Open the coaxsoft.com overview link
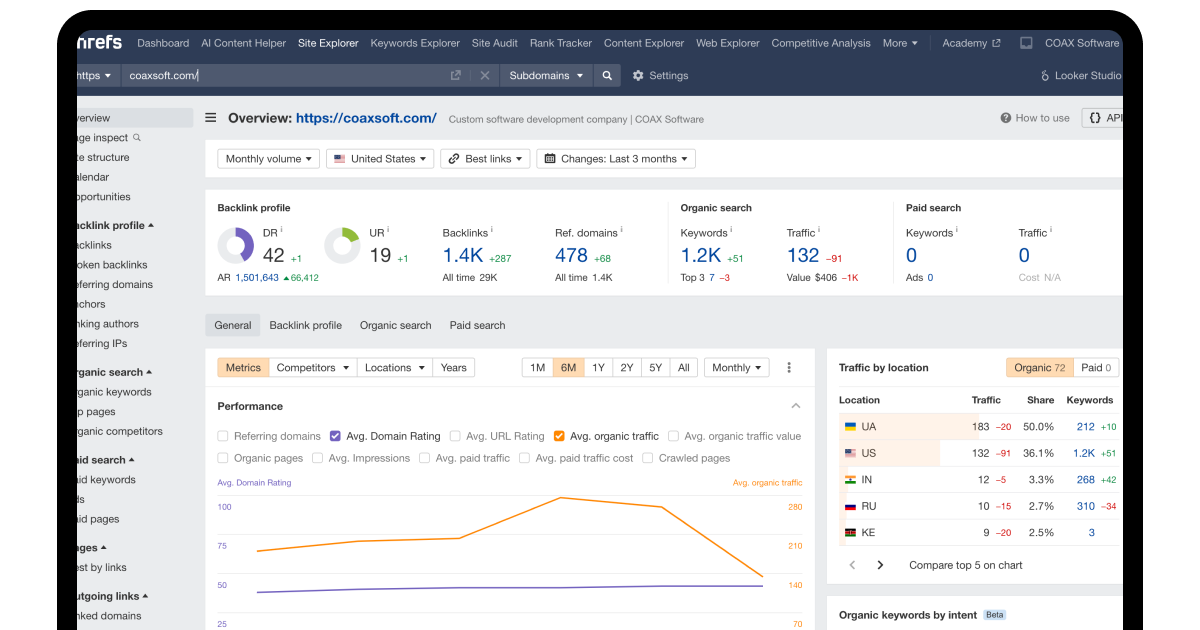Viewport: 1200px width, 630px height. (366, 118)
